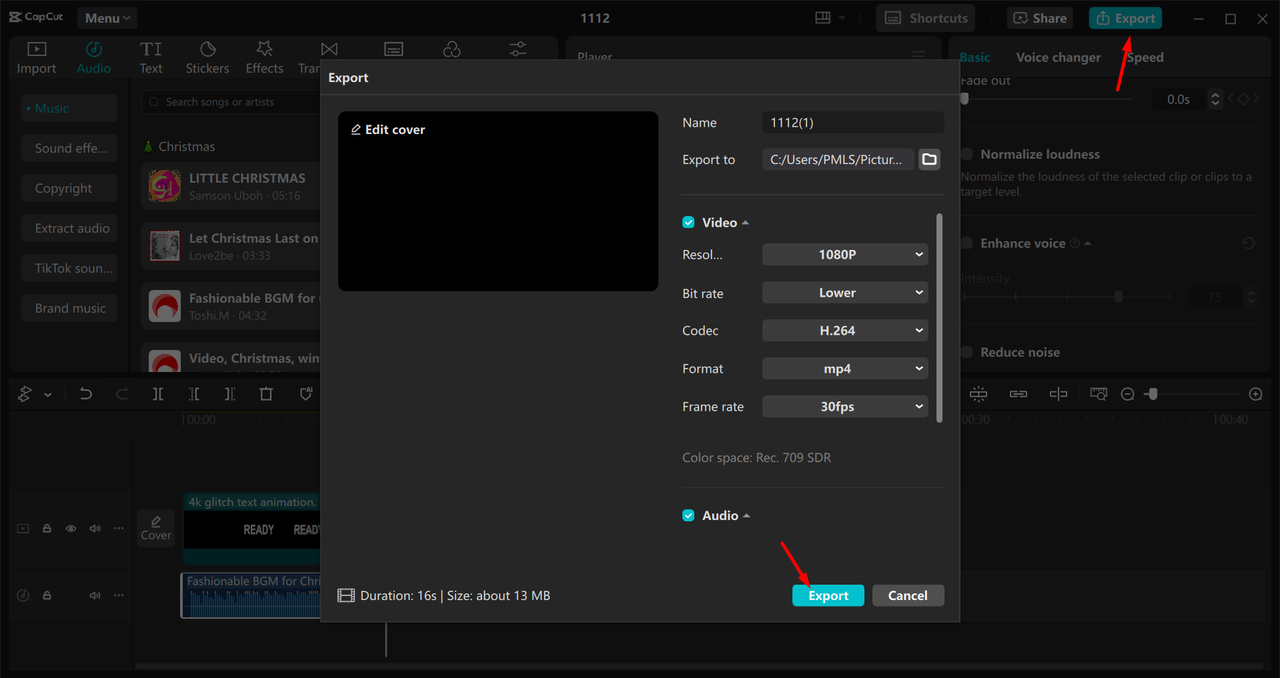This screenshot has width=1280, height=678.
Task: Click the Import media icon
Action: coord(37,49)
